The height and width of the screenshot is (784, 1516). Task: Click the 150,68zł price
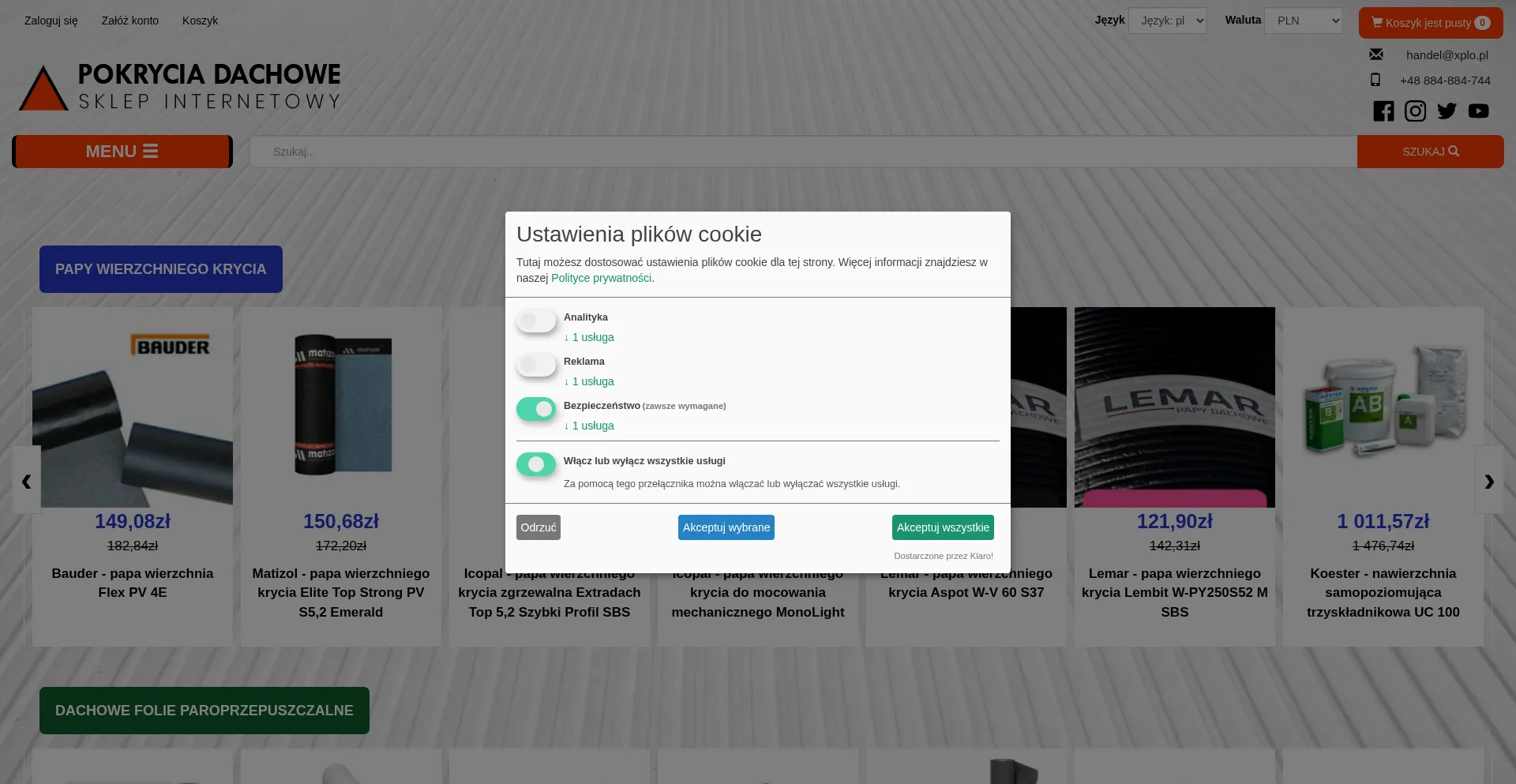tap(341, 522)
